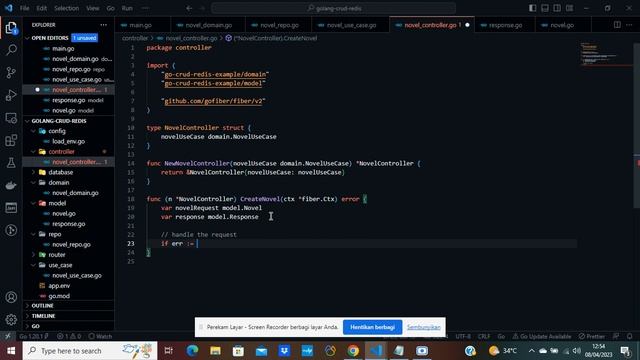Expand the Timeline section
The image size is (640, 360).
click(x=43, y=316)
